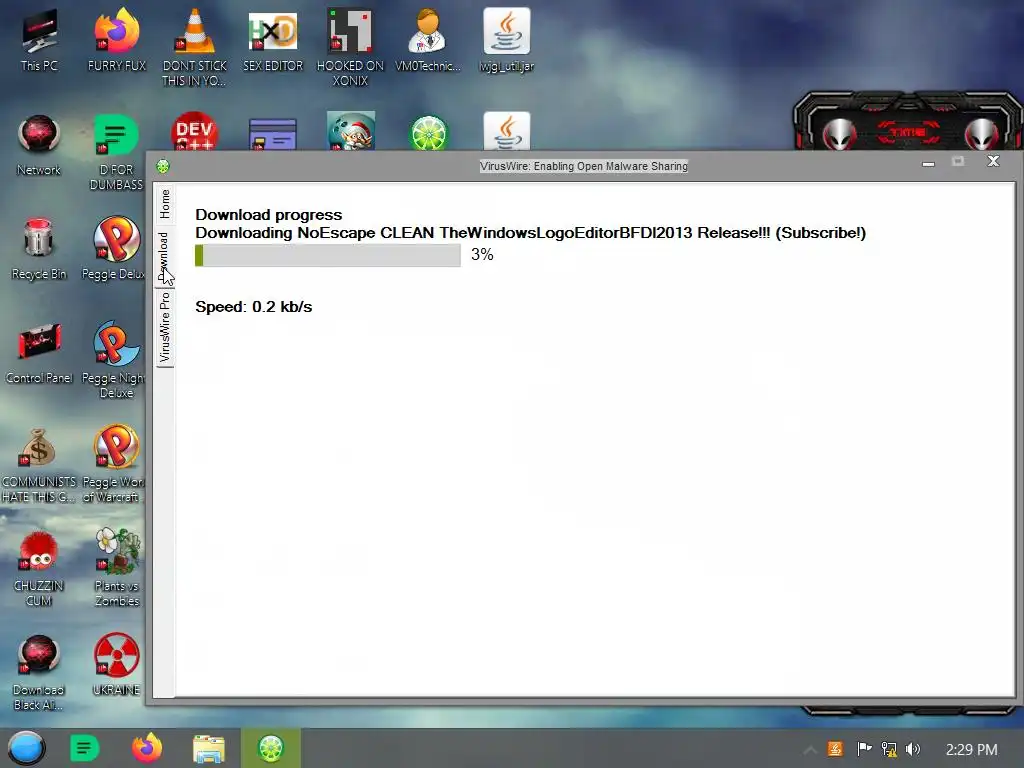Open the HOOKED ON XONIX icon

[x=350, y=47]
